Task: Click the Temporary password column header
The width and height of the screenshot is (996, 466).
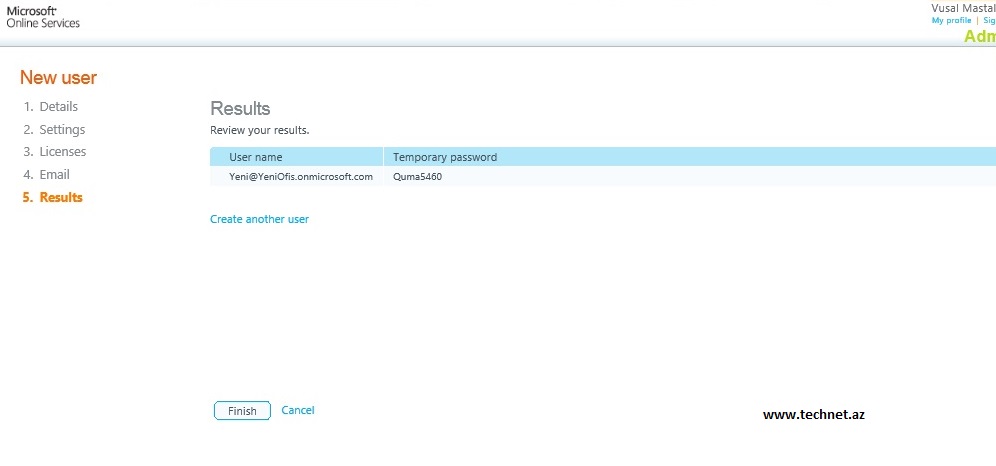Action: click(x=445, y=157)
